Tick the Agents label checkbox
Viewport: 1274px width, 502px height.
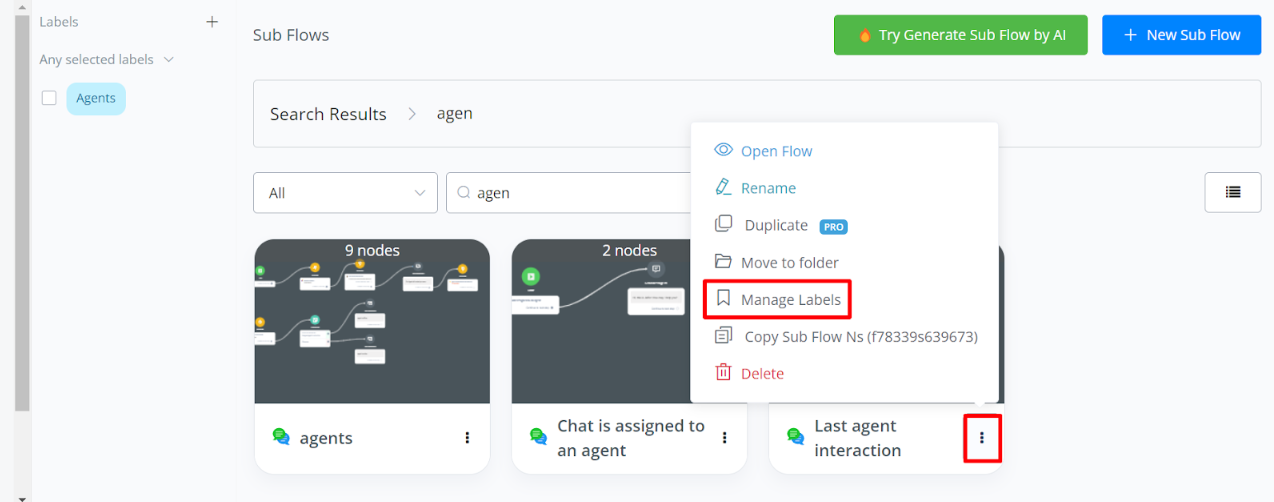click(x=49, y=98)
